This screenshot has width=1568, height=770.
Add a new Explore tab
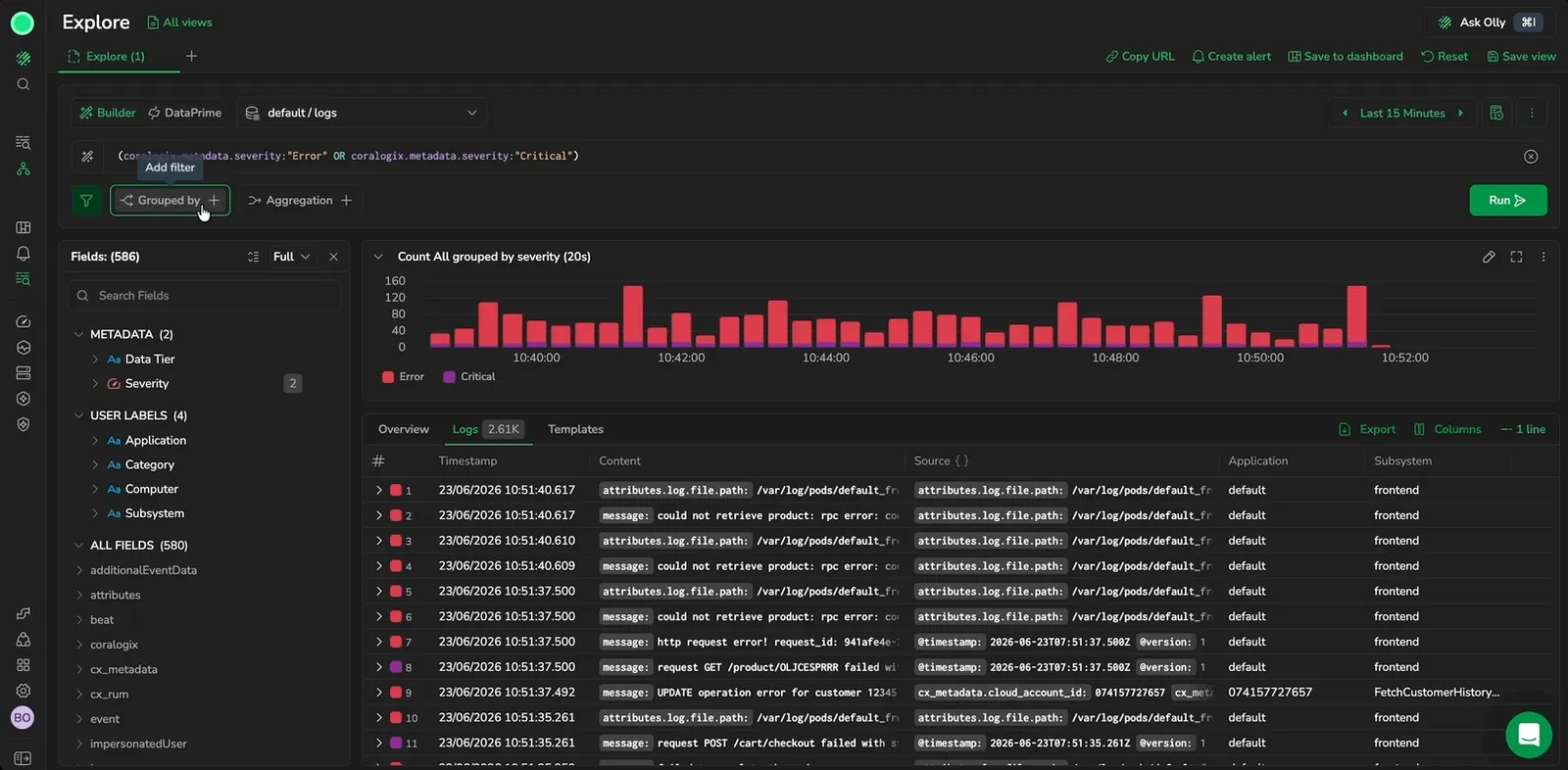191,57
